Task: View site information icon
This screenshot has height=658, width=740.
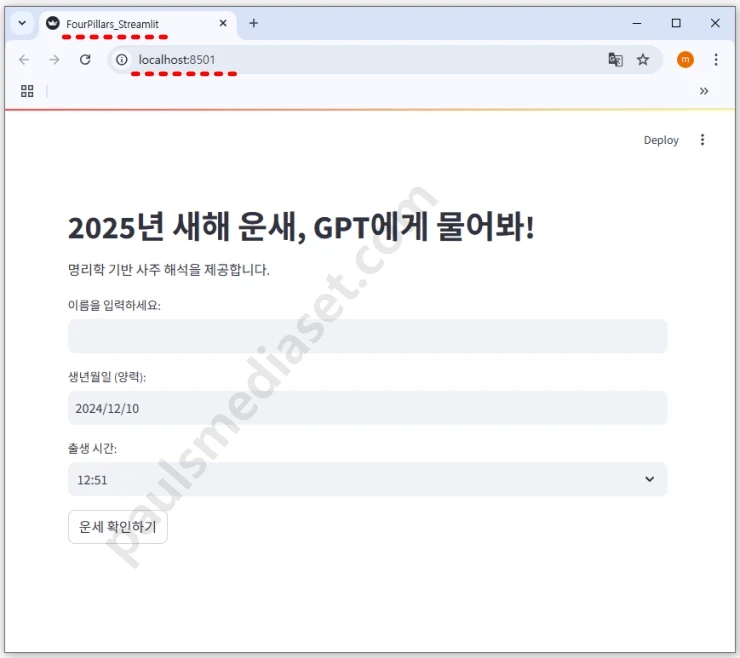Action: [x=122, y=59]
